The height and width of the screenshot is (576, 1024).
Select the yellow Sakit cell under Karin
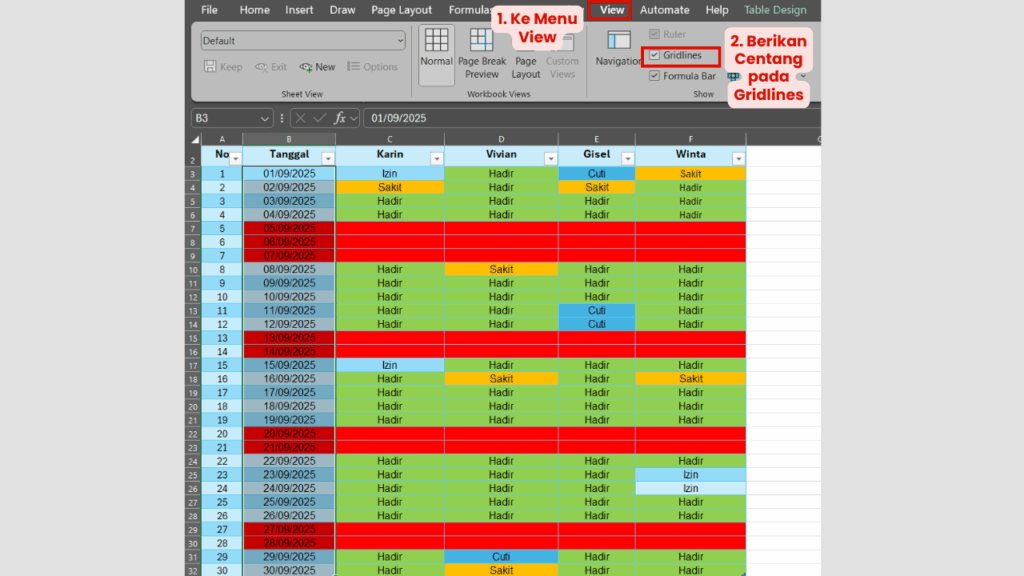[x=390, y=186]
